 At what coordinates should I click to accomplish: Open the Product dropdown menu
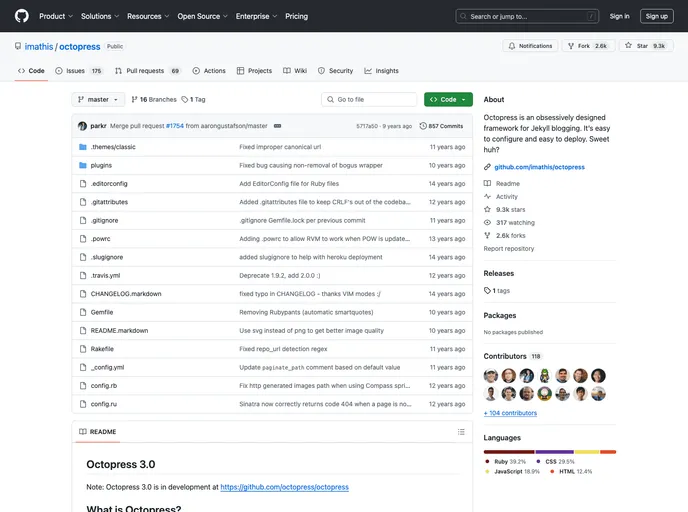pos(56,16)
